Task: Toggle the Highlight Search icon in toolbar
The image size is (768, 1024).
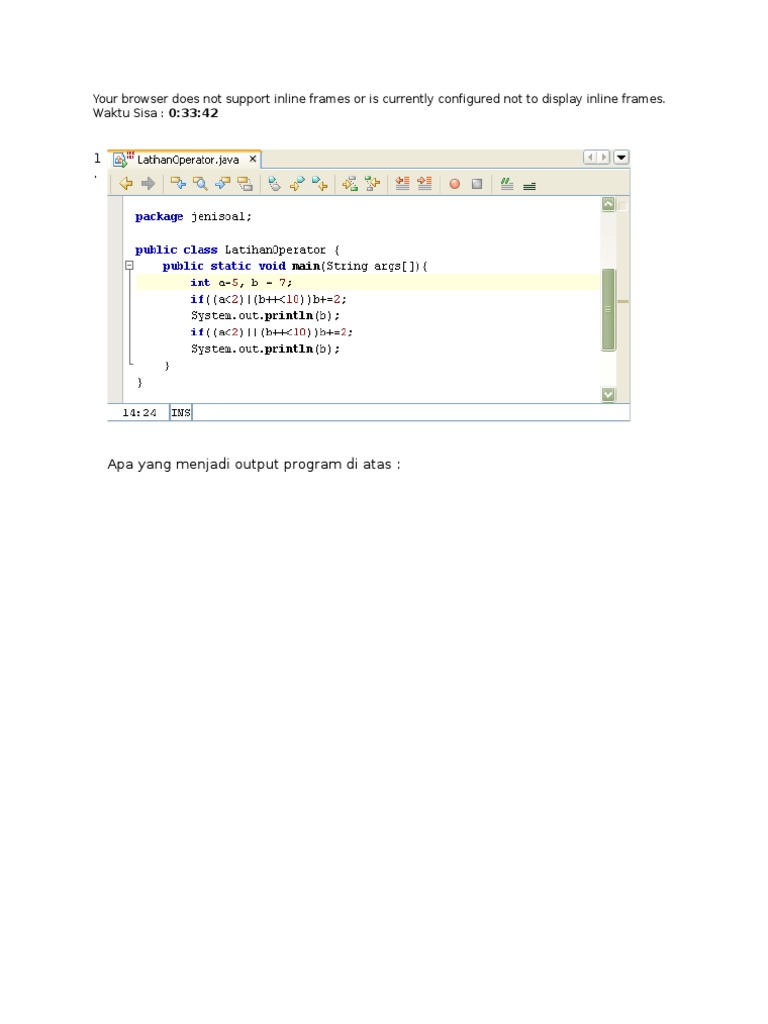Action: pyautogui.click(x=244, y=183)
